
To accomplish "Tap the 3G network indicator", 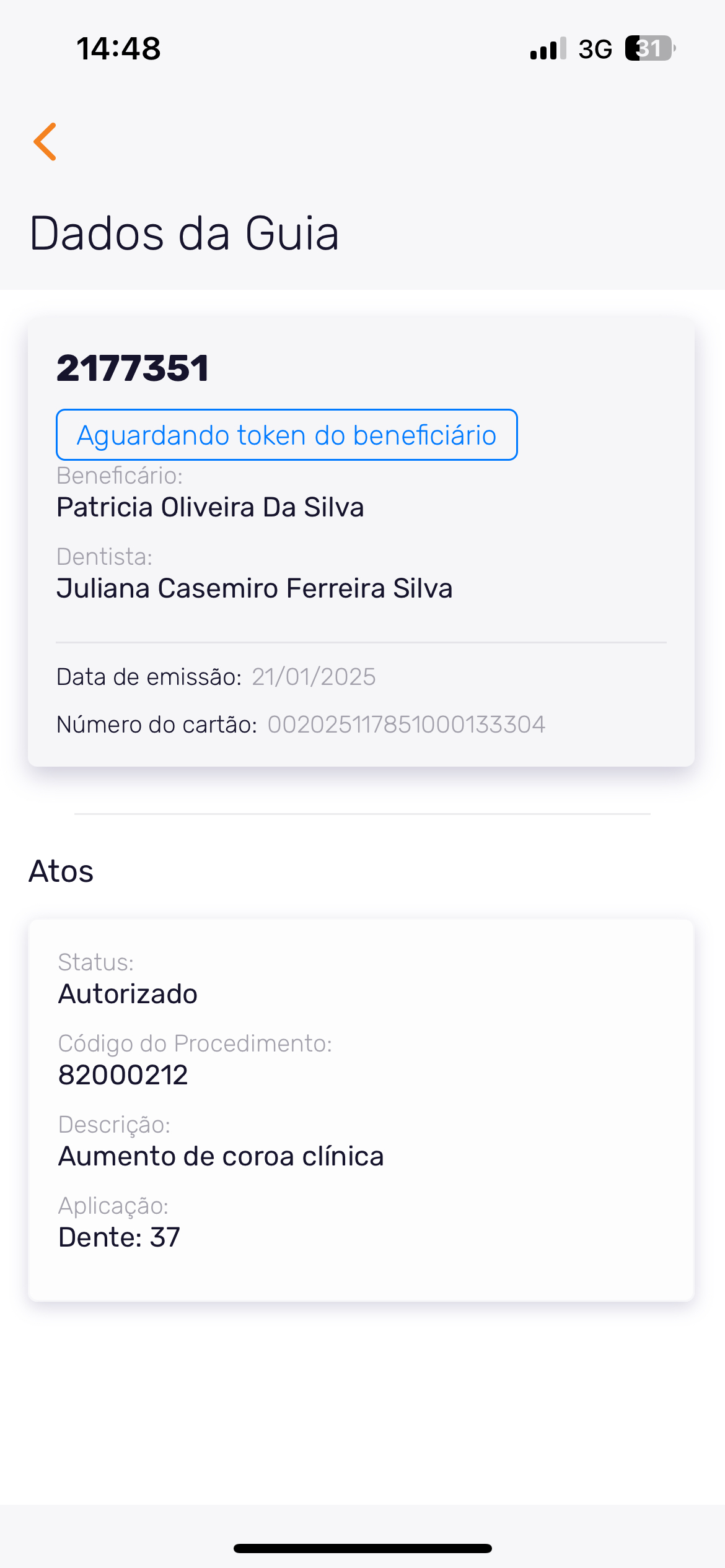I will (595, 49).
